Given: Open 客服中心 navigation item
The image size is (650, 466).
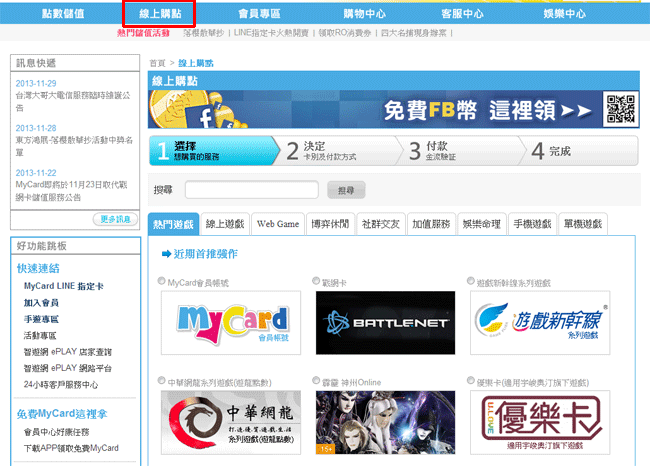Looking at the screenshot, I should pos(462,14).
